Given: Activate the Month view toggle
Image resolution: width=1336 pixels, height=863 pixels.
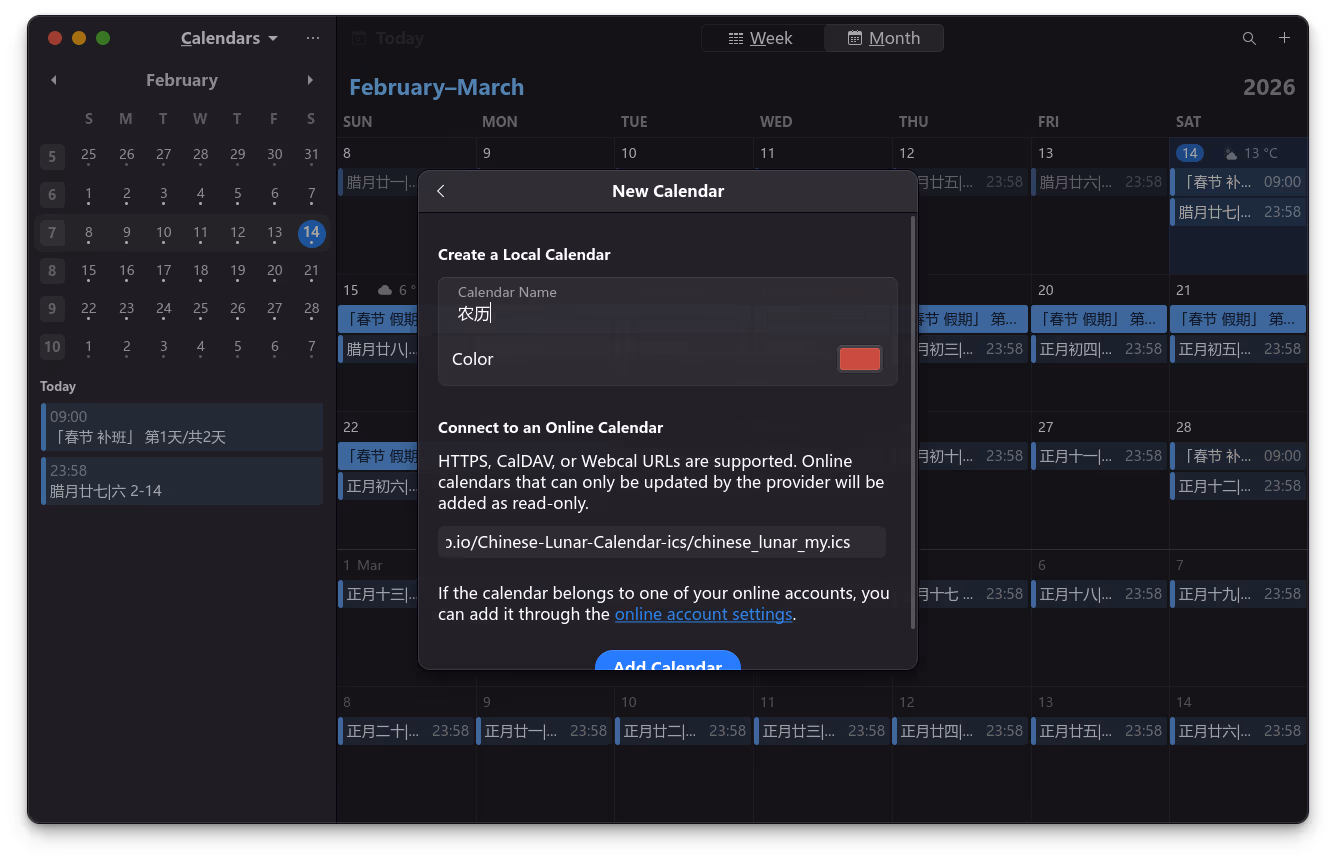Looking at the screenshot, I should [884, 37].
